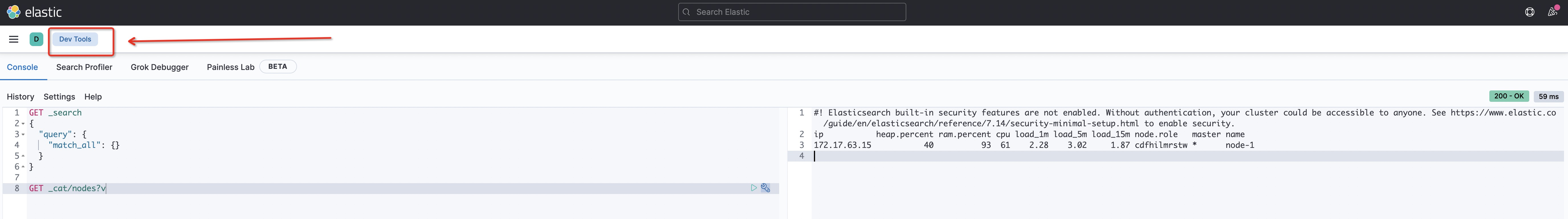Click the 59 ms response time badge

coord(1549,96)
